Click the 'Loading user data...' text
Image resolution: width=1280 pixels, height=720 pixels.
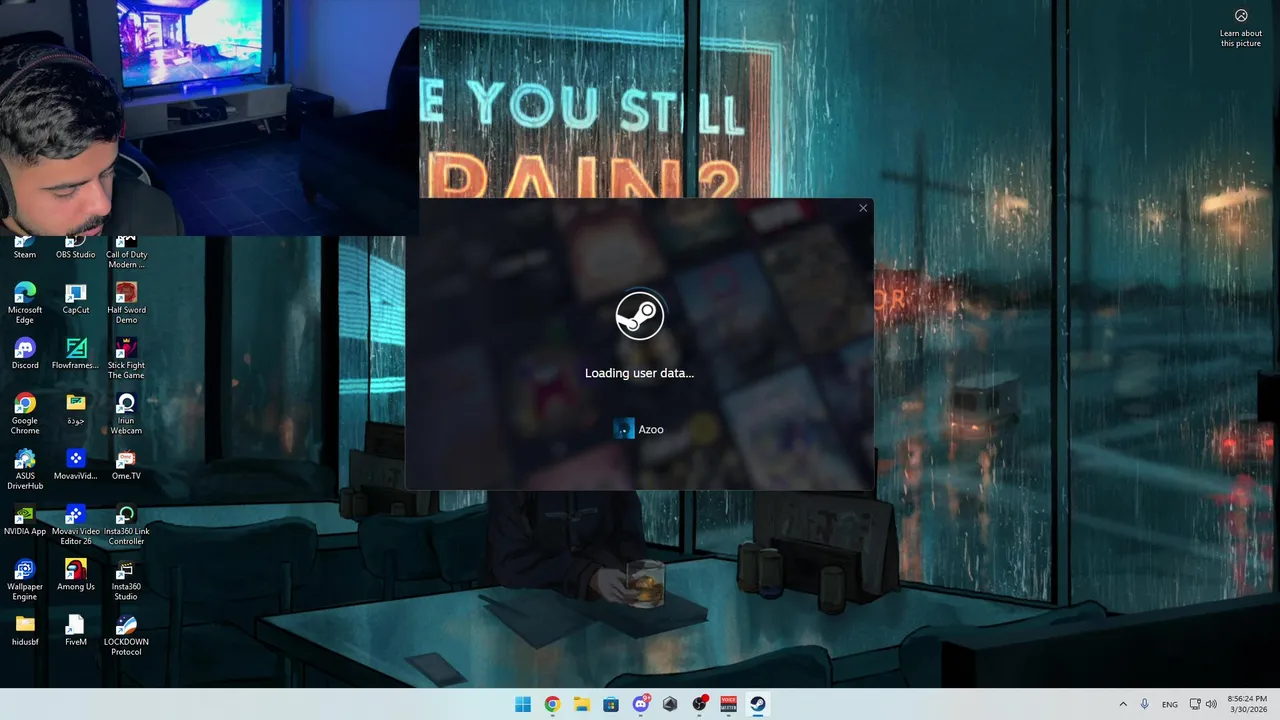click(639, 373)
